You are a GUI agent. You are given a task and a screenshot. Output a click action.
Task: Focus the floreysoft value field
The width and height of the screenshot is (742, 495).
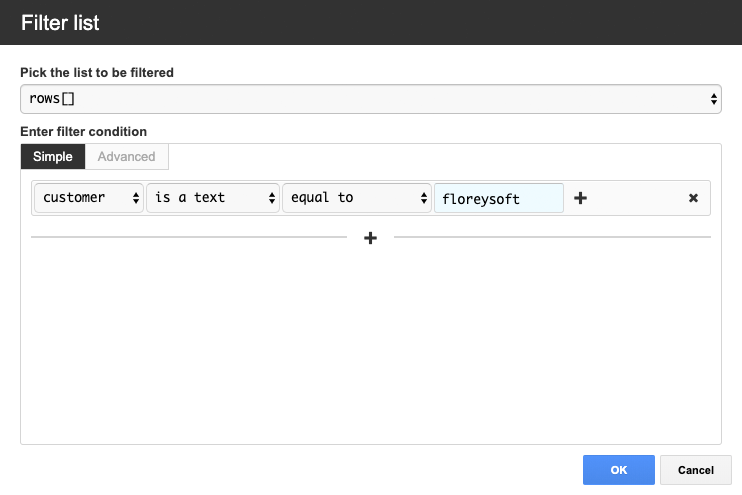tap(499, 198)
